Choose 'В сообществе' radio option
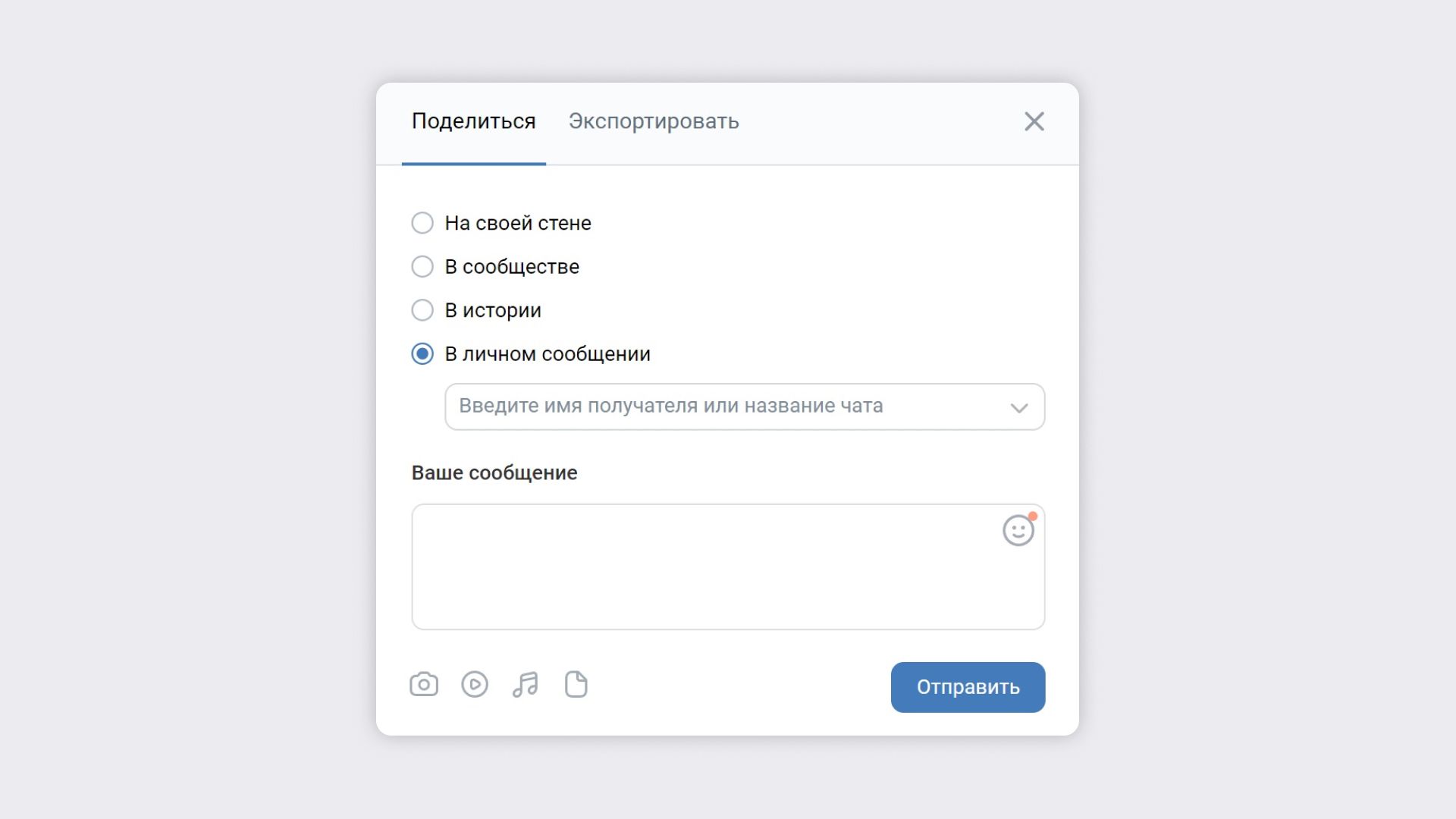1456x819 pixels. pos(422,267)
